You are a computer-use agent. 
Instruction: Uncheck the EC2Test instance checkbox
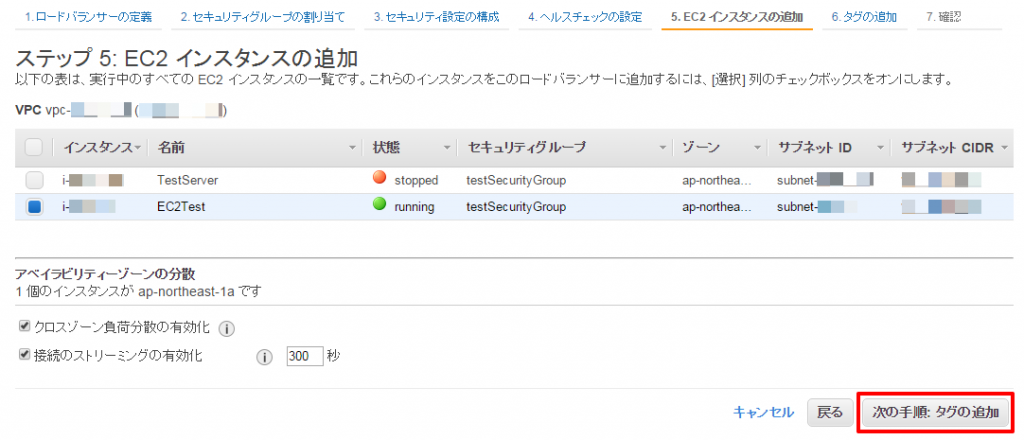coord(34,207)
